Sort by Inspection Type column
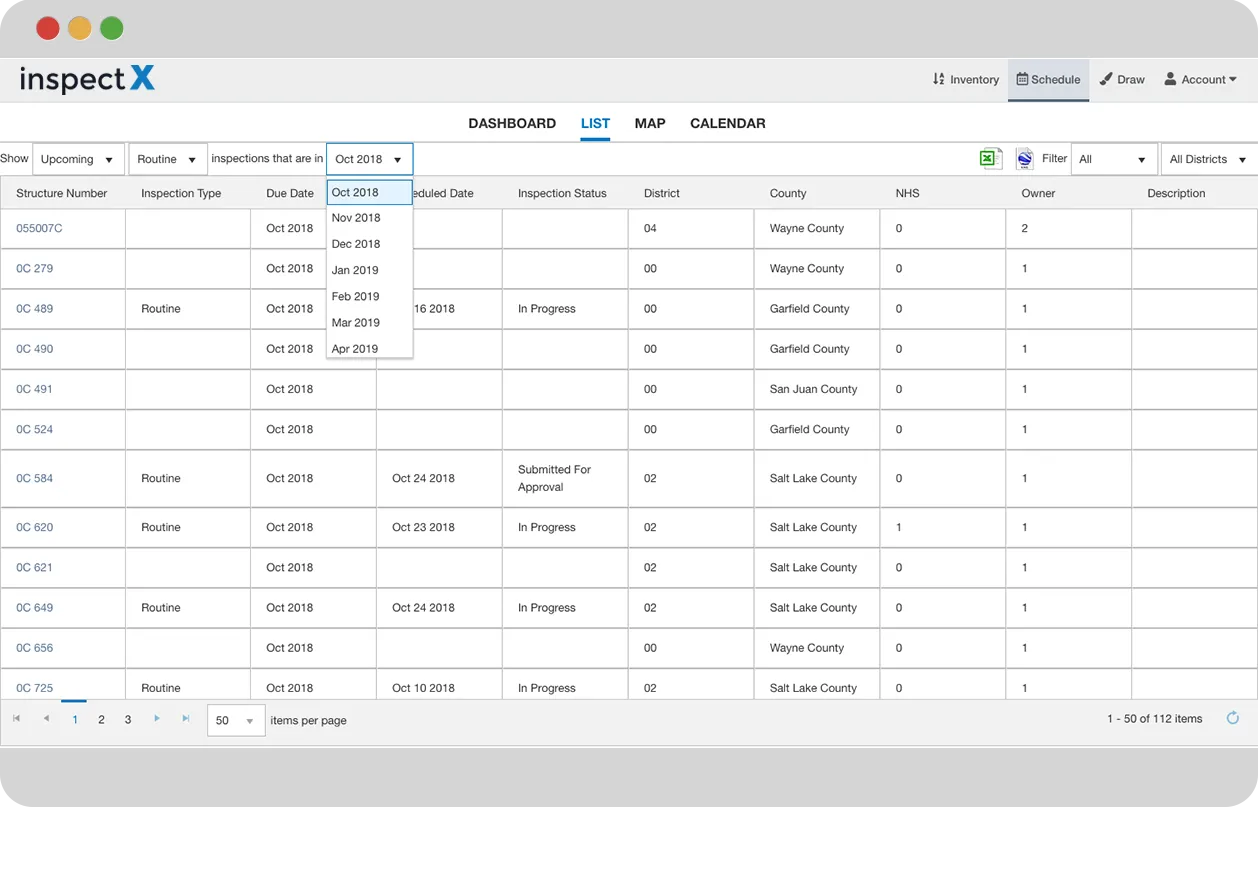1258x890 pixels. (x=181, y=193)
